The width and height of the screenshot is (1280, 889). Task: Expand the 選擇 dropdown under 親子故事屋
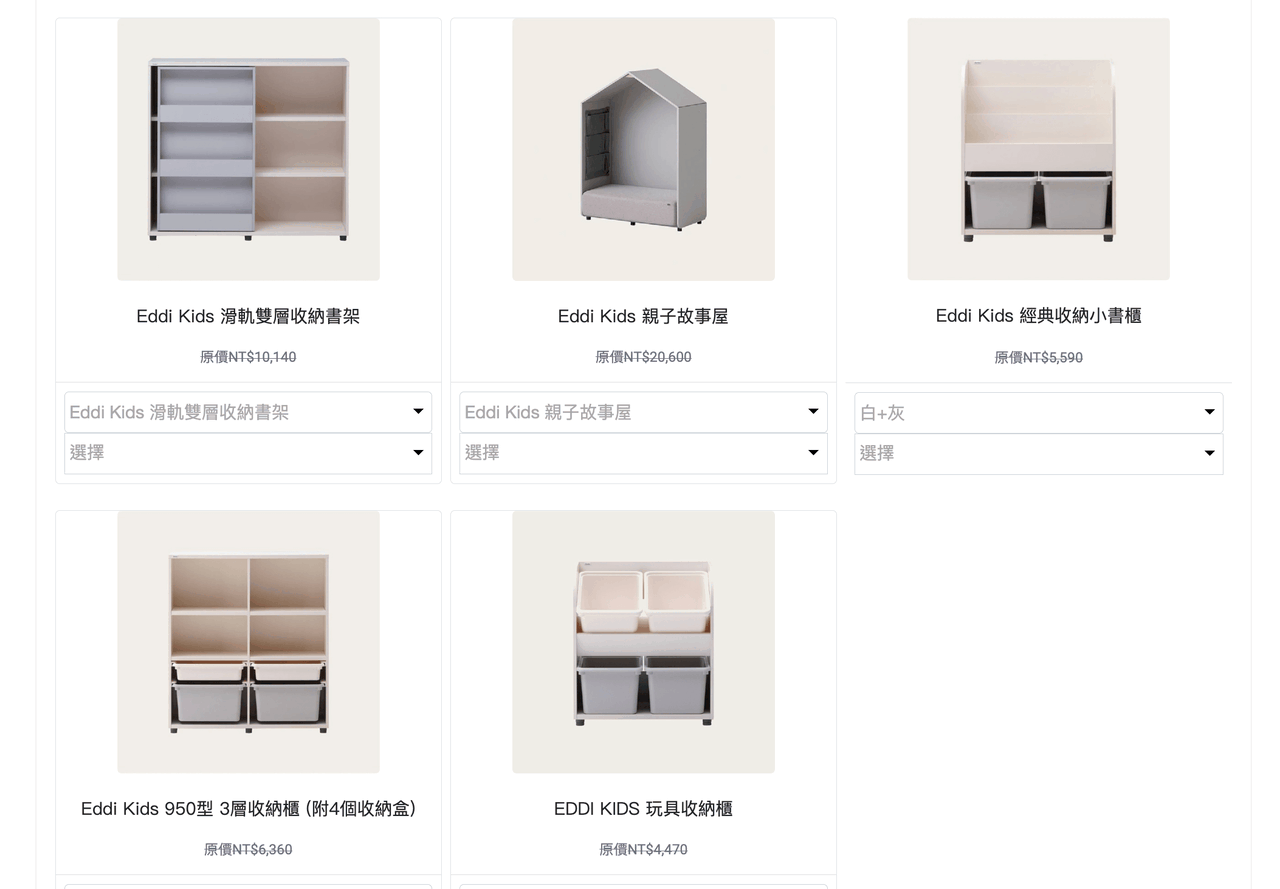[643, 453]
